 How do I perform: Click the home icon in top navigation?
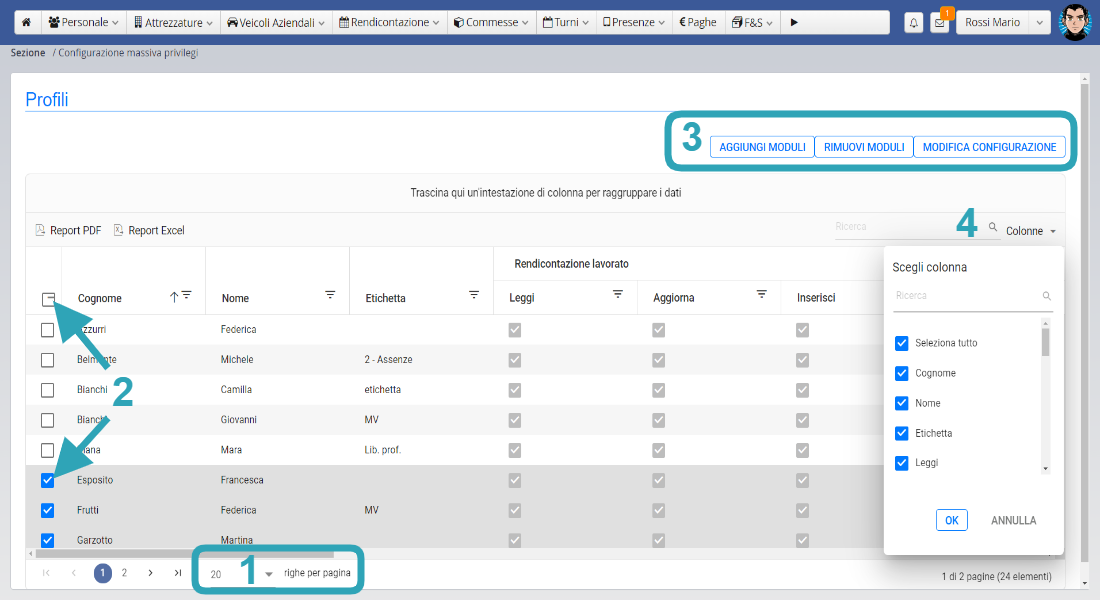pyautogui.click(x=26, y=22)
